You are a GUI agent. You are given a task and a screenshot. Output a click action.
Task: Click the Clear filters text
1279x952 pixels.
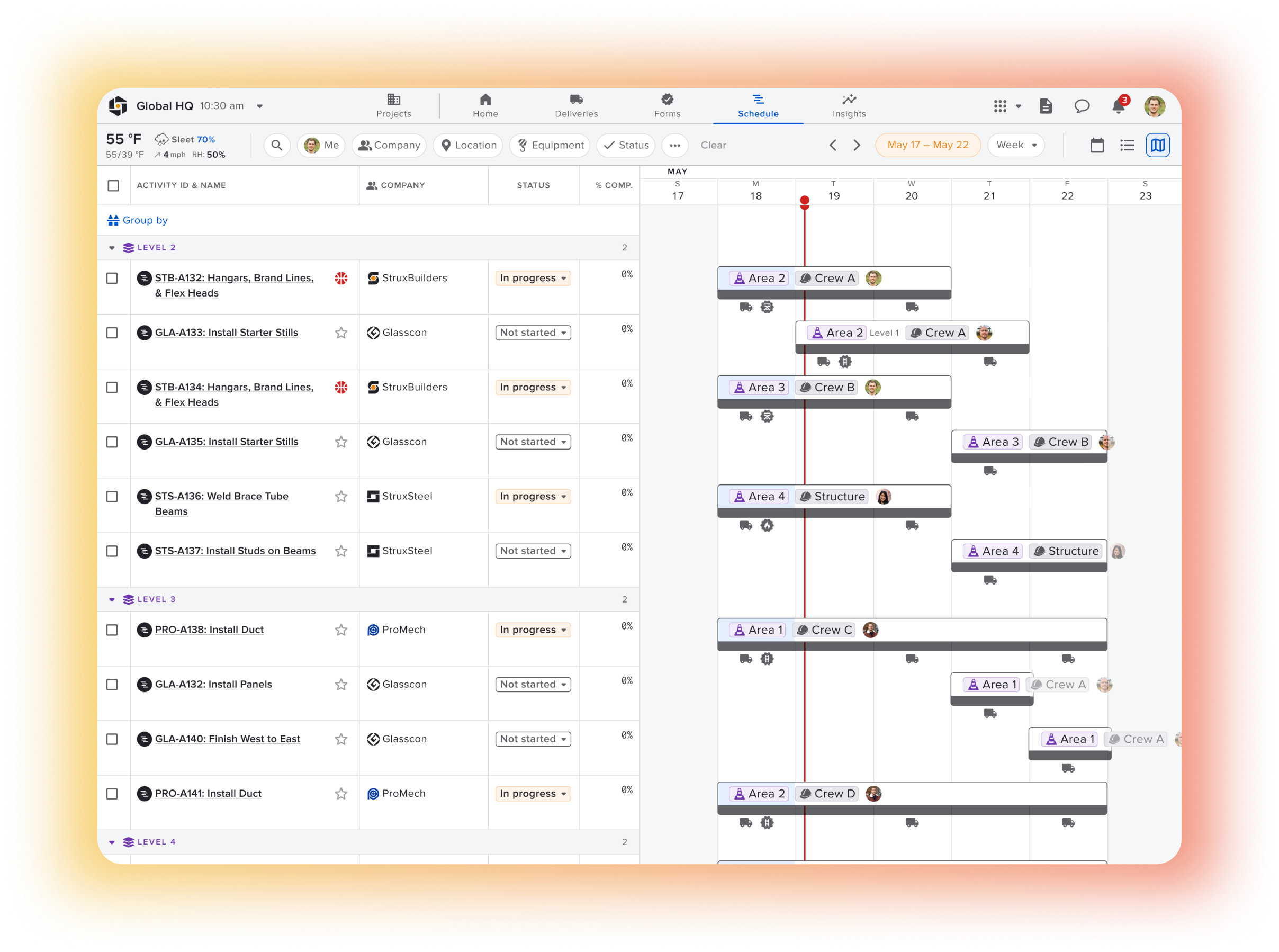[x=713, y=145]
